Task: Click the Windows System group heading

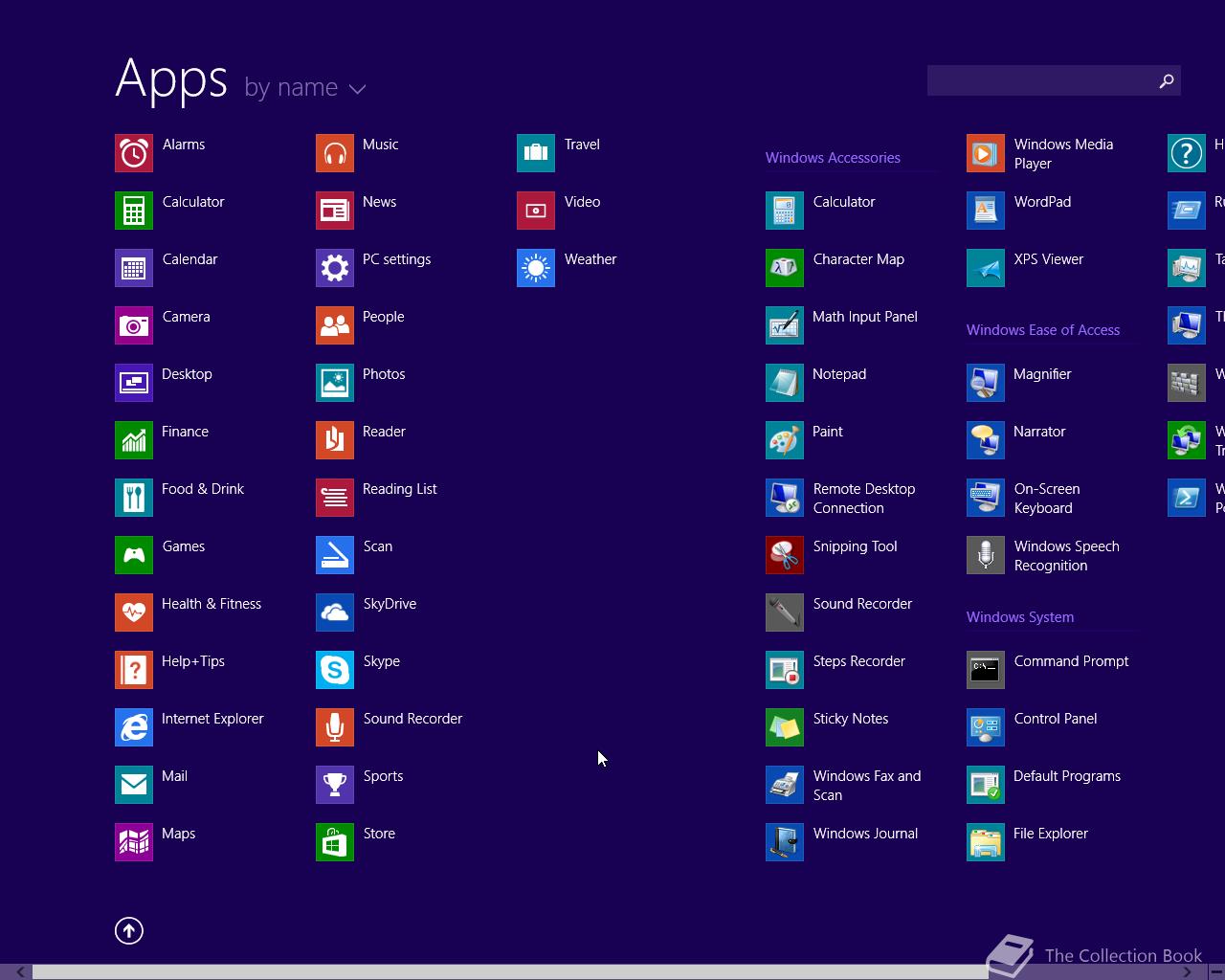Action: 1020,617
